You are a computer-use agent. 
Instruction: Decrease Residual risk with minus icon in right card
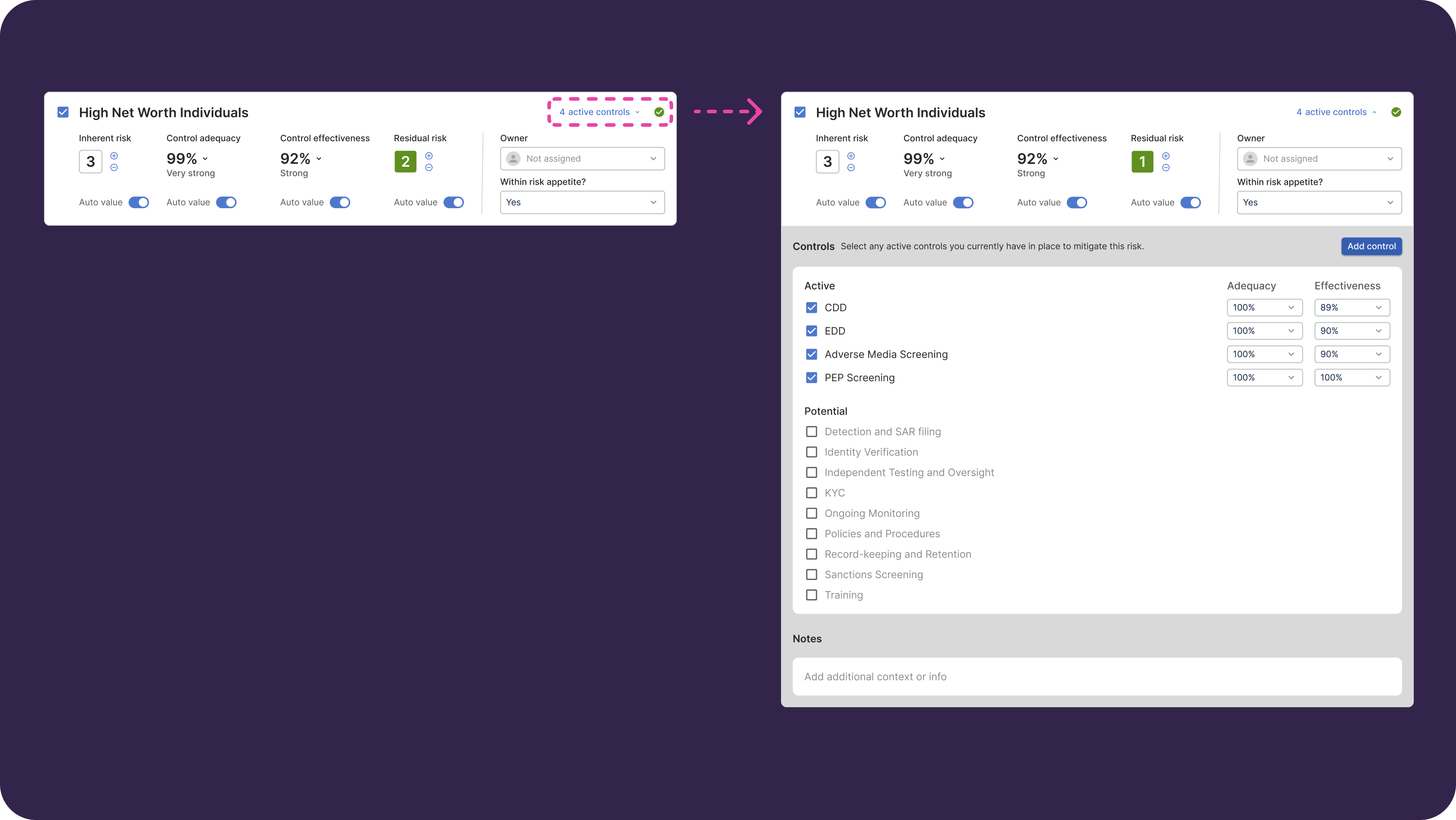click(x=1166, y=167)
